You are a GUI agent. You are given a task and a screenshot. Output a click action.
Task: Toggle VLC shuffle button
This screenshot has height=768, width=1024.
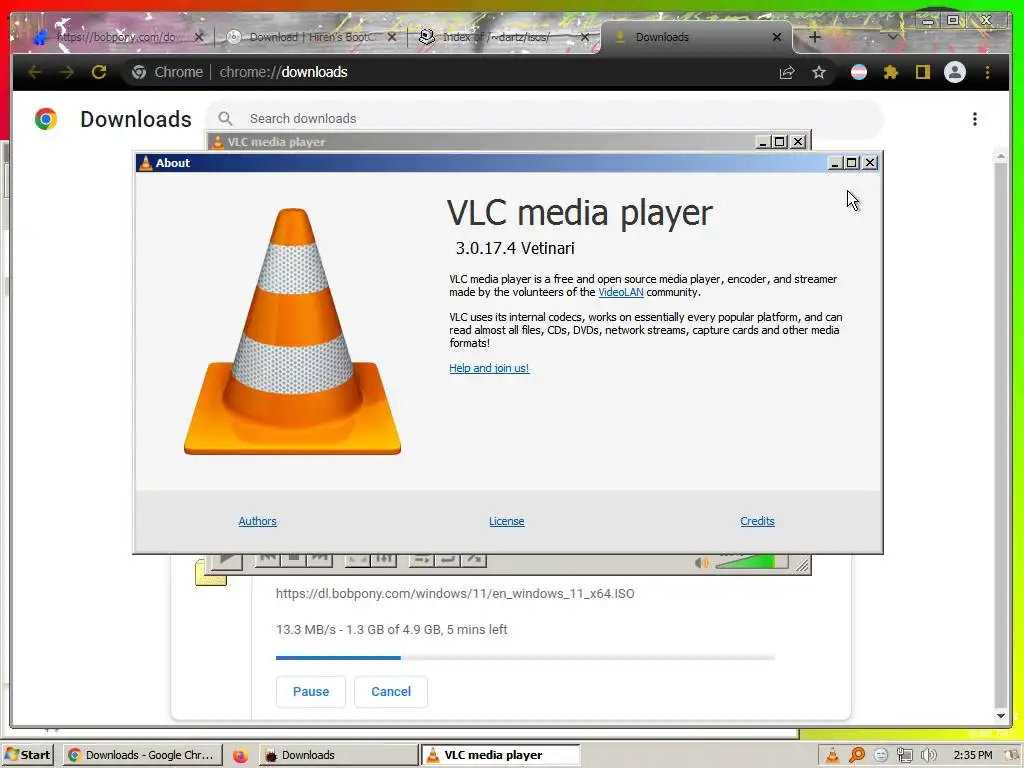pos(474,559)
